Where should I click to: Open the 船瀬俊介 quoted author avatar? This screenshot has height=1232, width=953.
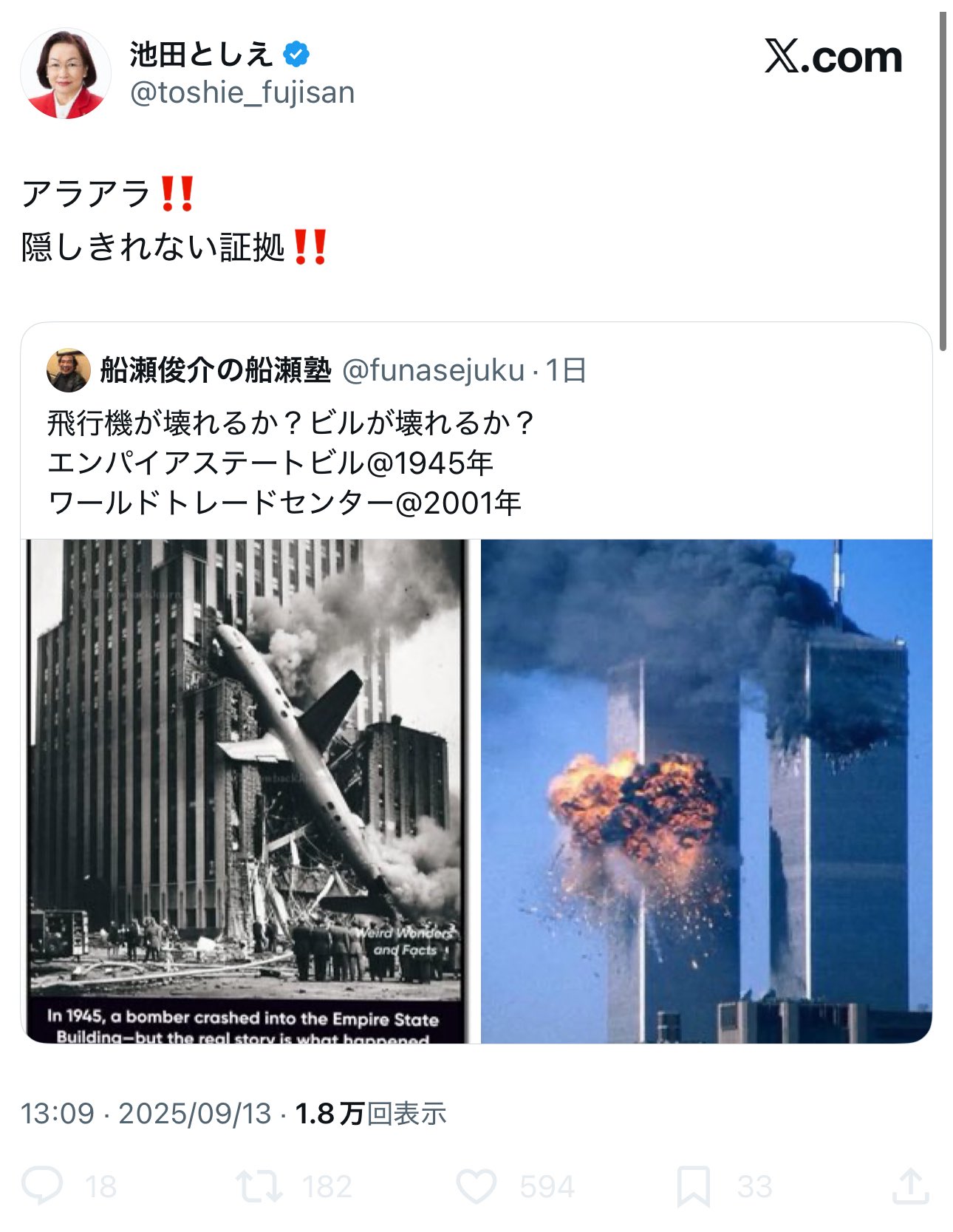(69, 370)
